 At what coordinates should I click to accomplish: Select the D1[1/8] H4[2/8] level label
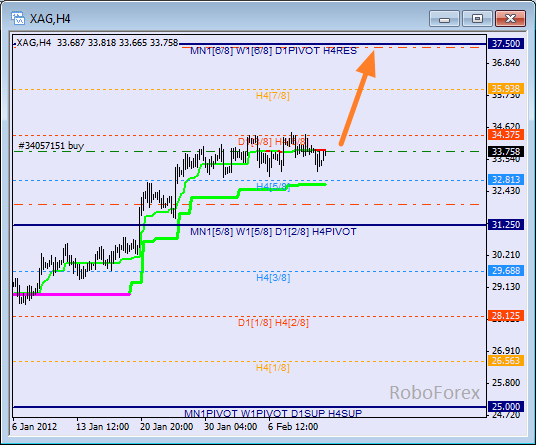pos(273,323)
